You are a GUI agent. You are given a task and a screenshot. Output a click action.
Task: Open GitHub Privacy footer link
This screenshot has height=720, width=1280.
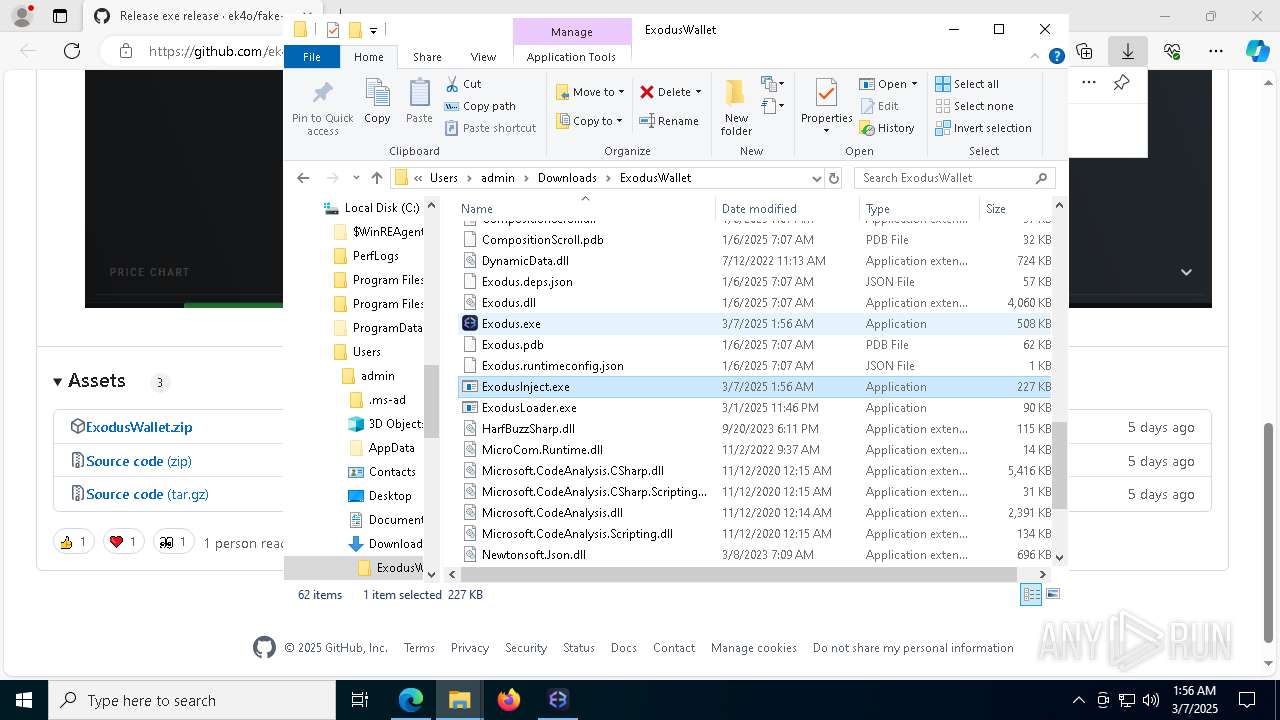469,648
